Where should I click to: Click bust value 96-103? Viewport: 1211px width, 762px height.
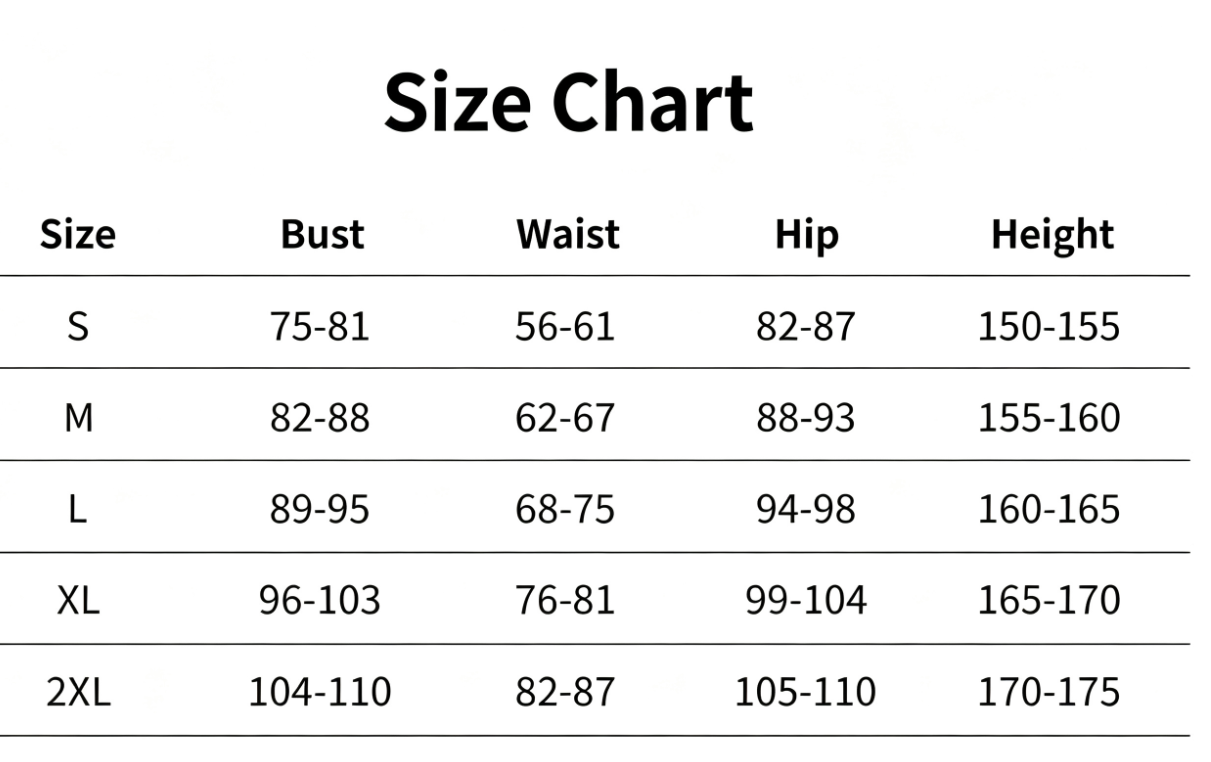click(x=320, y=600)
